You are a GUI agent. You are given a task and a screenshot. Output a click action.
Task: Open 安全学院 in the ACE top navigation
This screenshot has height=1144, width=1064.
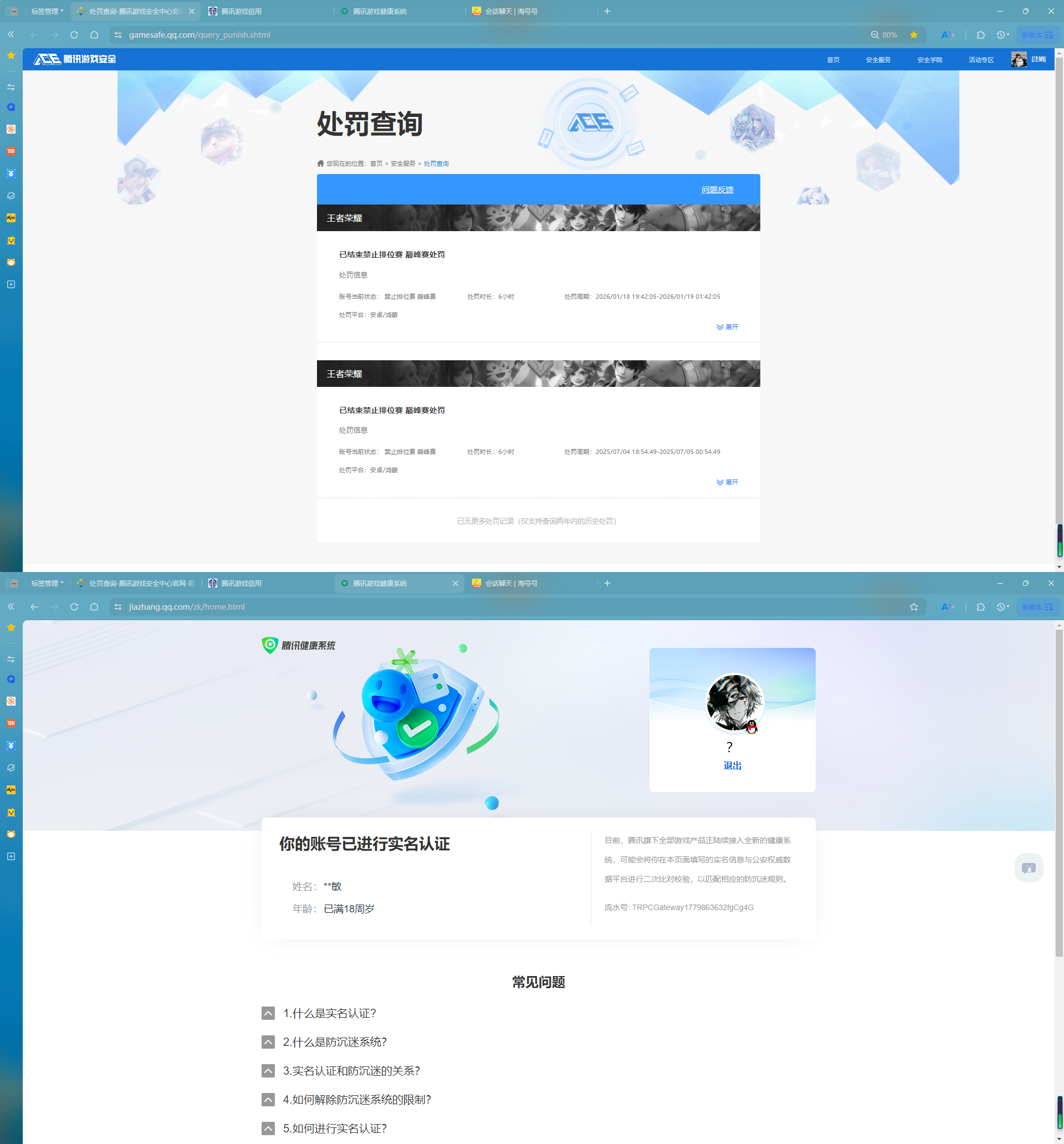pyautogui.click(x=929, y=60)
